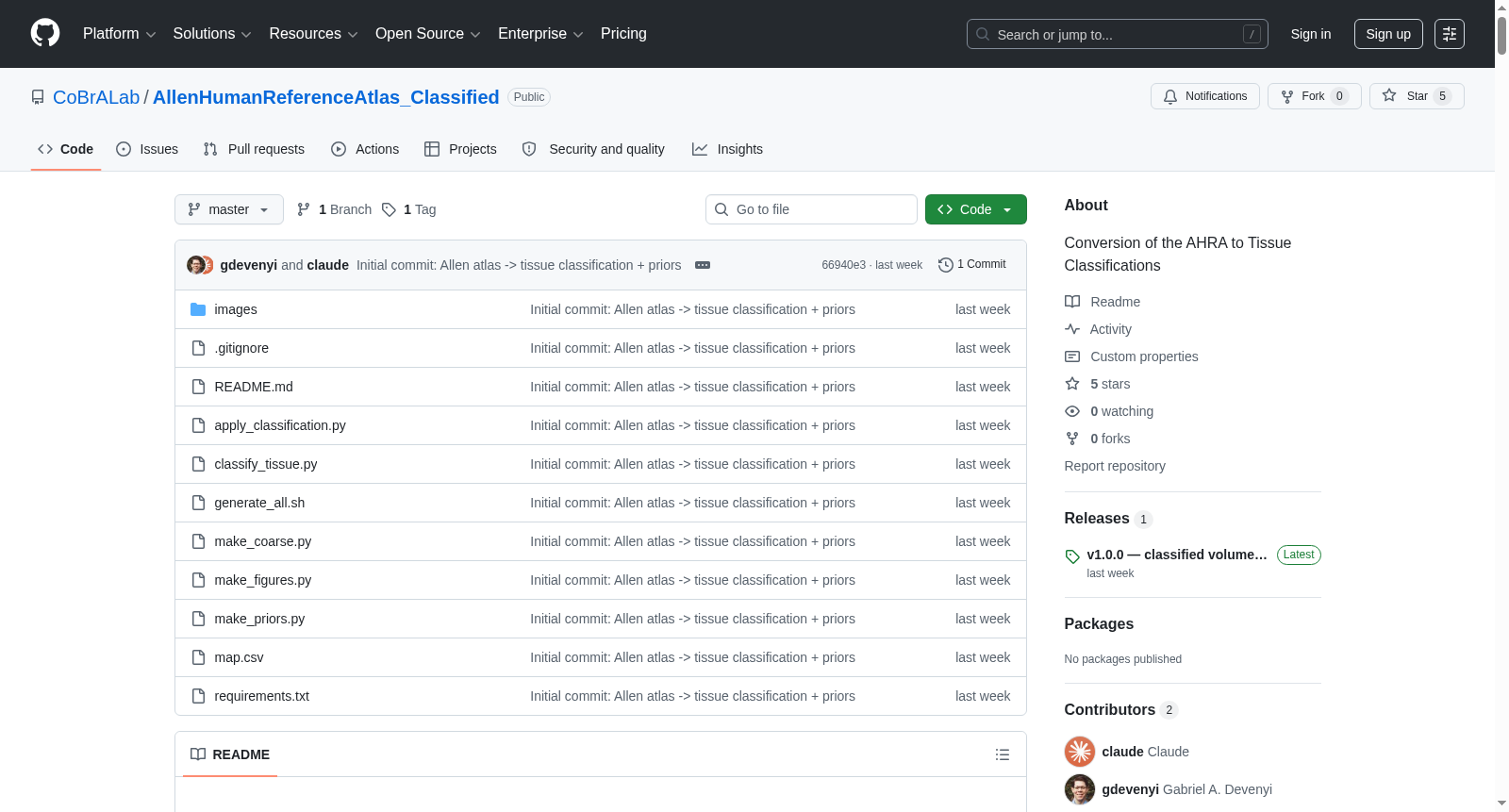This screenshot has height=812, width=1509.
Task: View the 1 Branch link
Action: 334,209
